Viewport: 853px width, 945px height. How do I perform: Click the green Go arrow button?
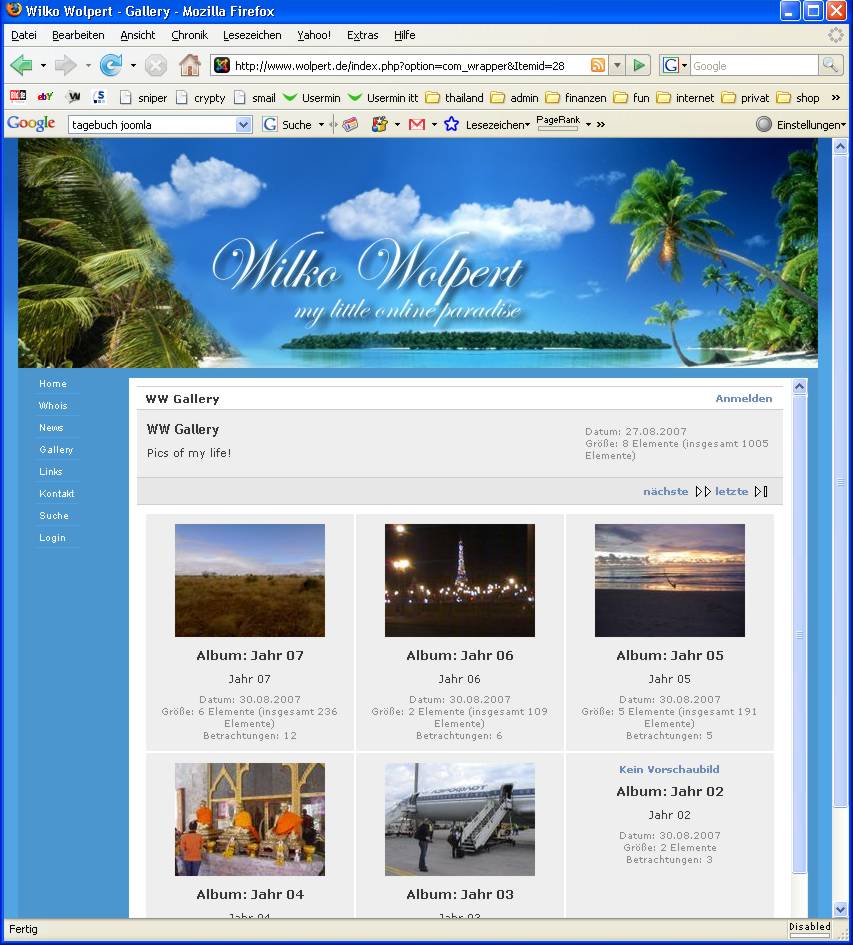[639, 65]
